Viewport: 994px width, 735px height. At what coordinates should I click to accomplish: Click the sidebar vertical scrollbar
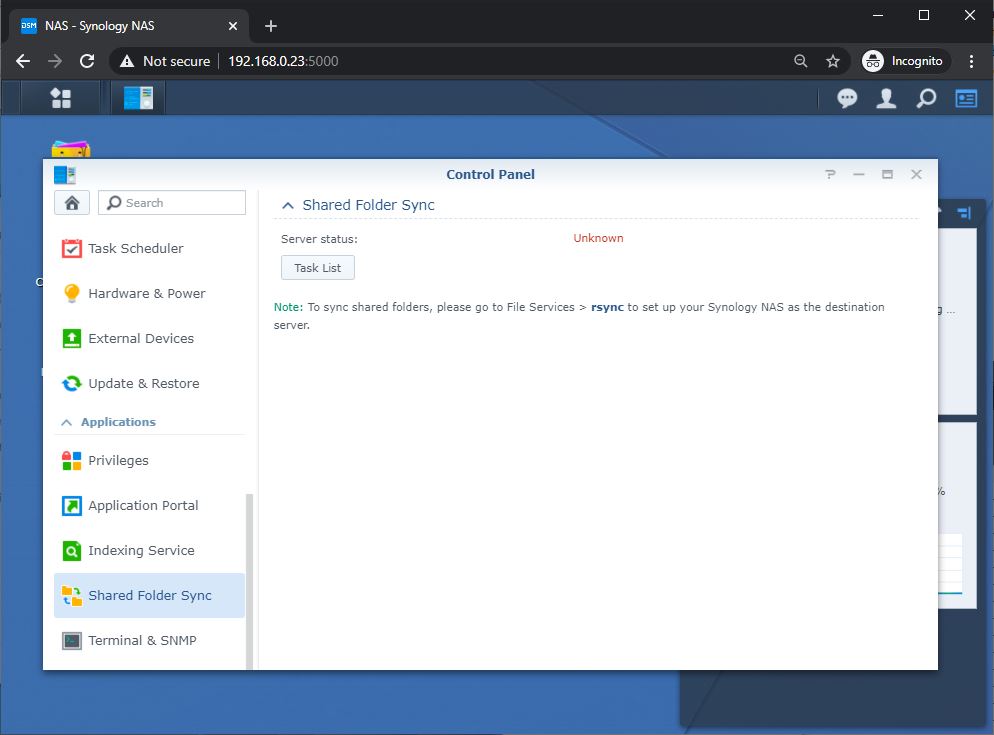(249, 580)
